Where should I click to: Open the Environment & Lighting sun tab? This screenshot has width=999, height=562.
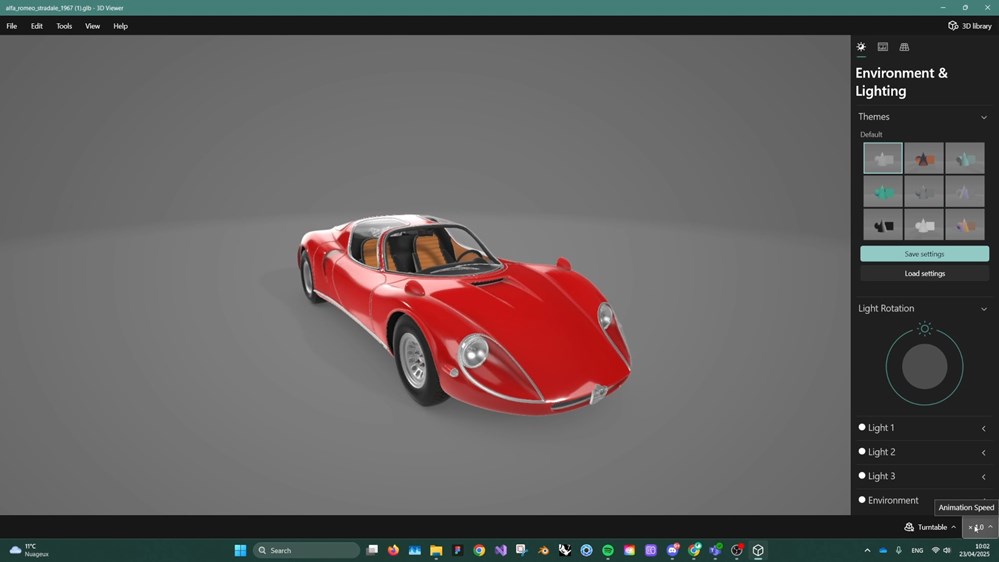(861, 47)
